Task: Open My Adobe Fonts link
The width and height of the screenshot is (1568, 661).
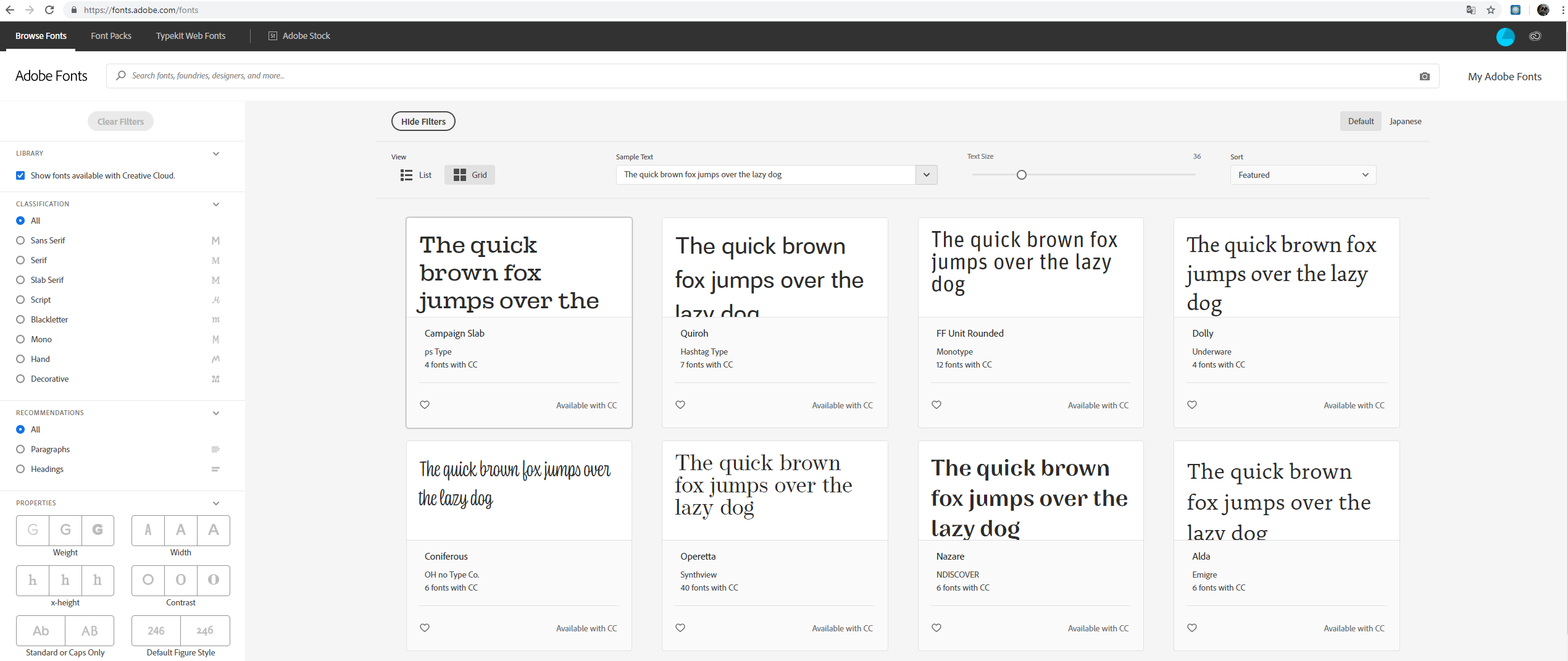Action: click(1504, 77)
